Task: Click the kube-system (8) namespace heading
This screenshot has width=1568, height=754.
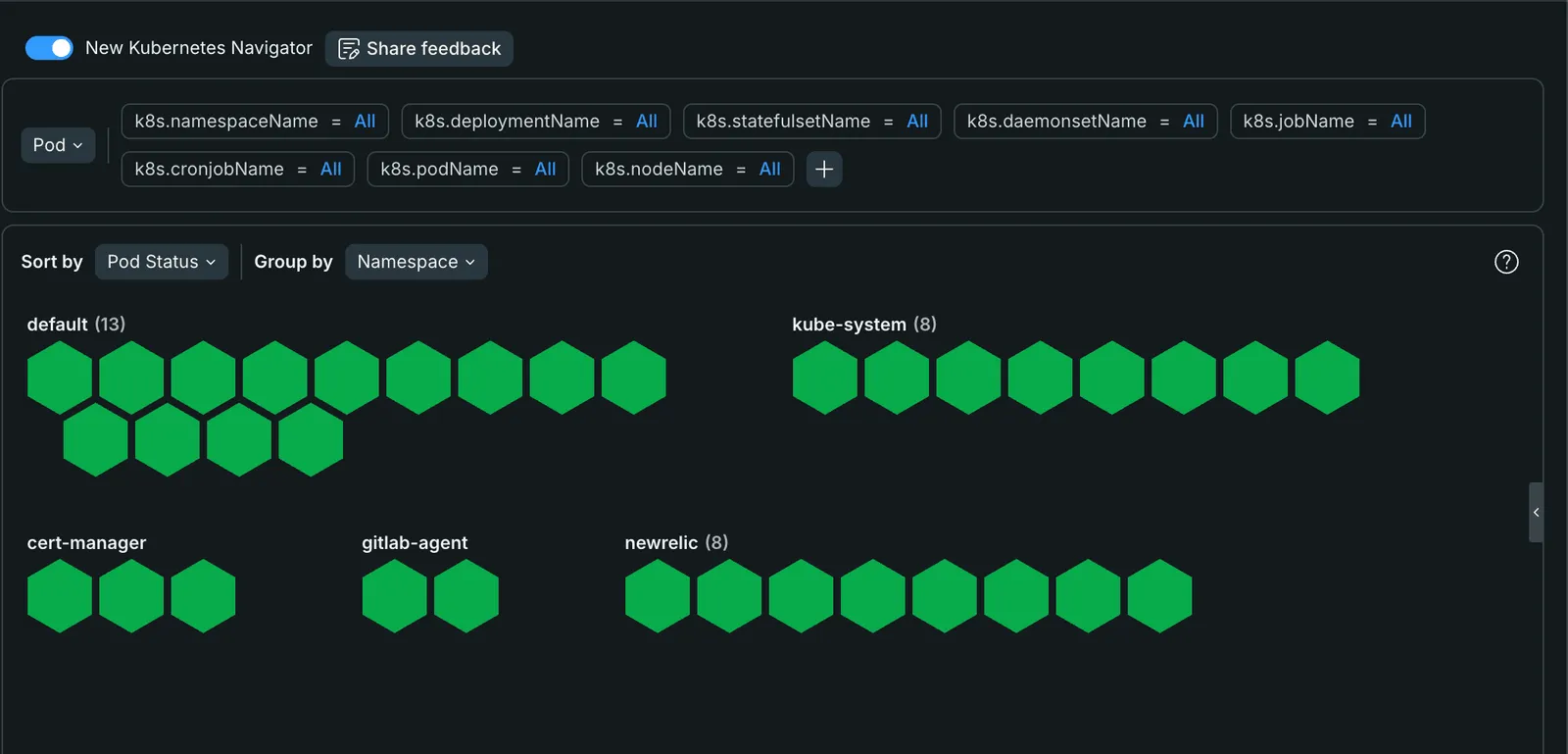Action: pos(864,325)
